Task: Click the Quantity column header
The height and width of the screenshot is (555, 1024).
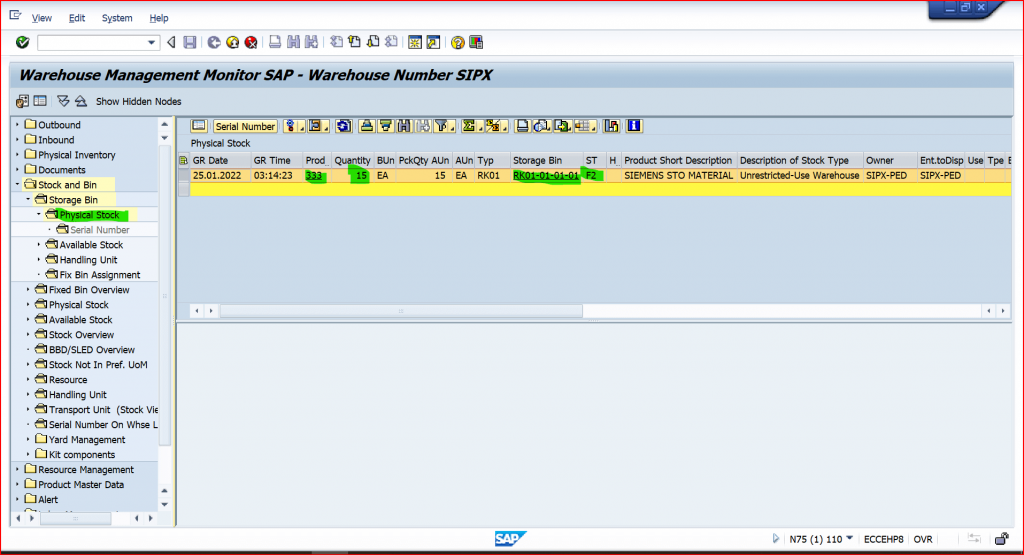Action: coord(352,161)
